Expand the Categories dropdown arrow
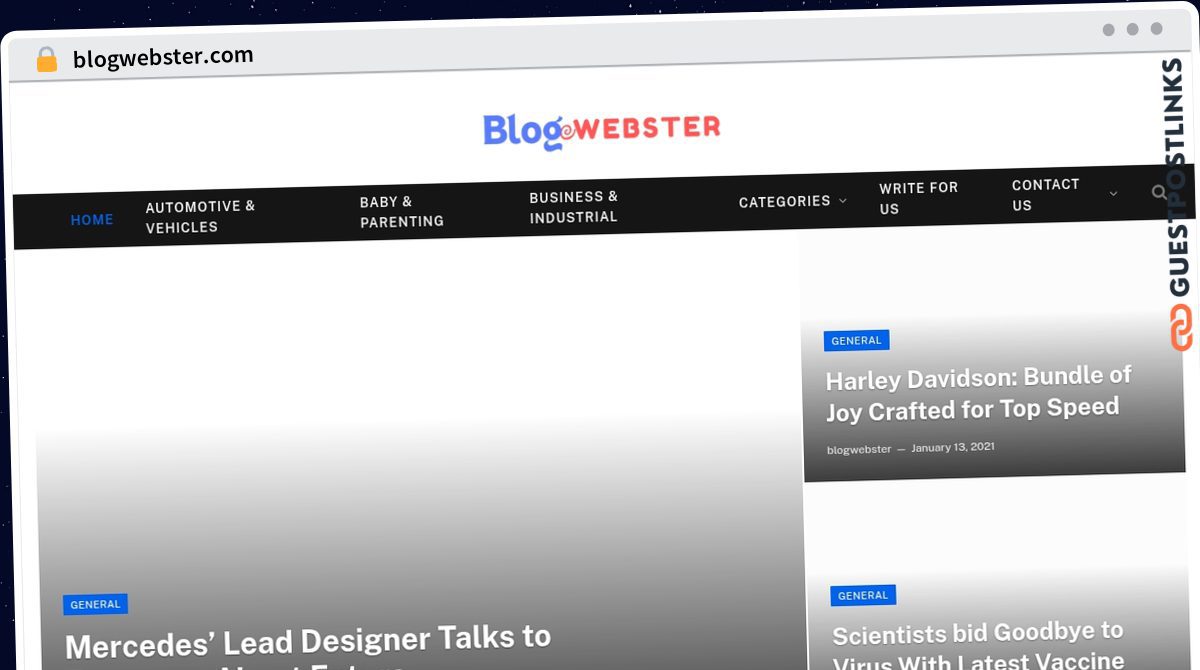The image size is (1200, 670). pos(842,201)
